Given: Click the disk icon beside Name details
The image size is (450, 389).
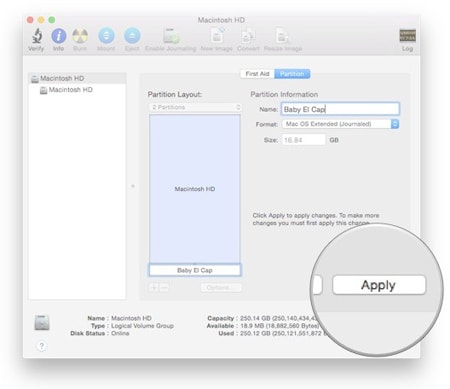Looking at the screenshot, I should pyautogui.click(x=42, y=322).
